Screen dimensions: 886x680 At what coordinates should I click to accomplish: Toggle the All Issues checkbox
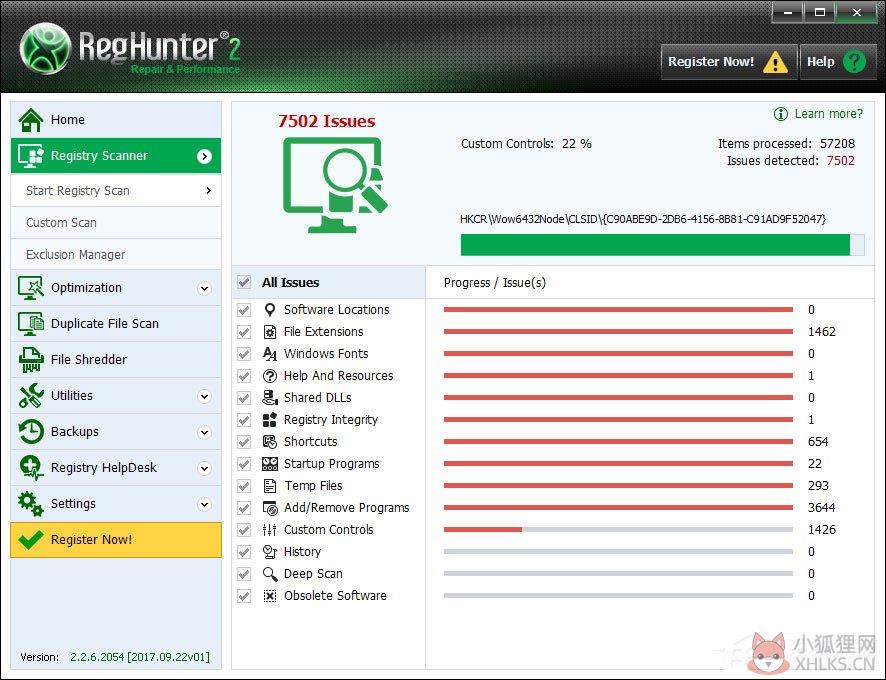tap(244, 282)
